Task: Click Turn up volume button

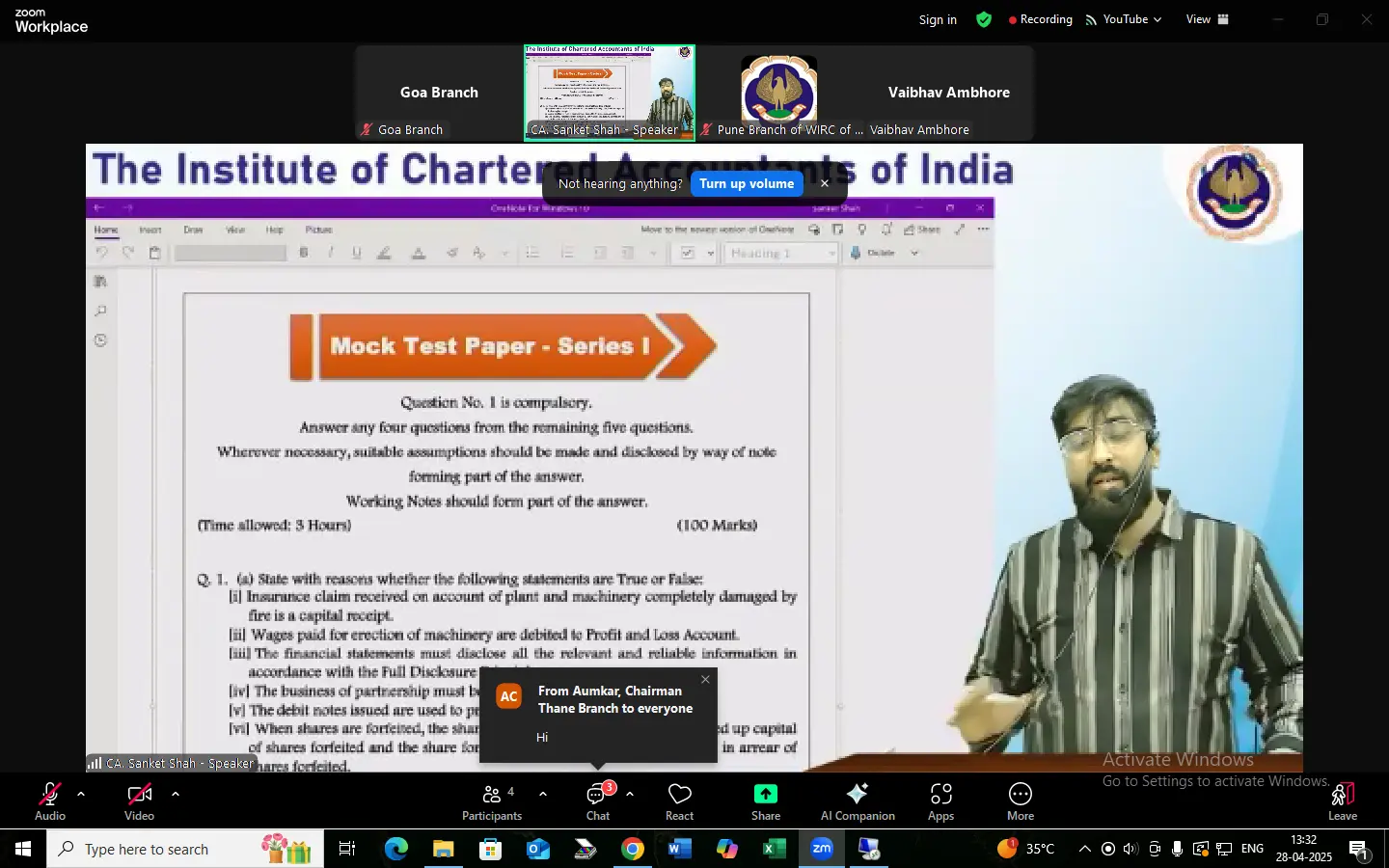Action: 747,183
